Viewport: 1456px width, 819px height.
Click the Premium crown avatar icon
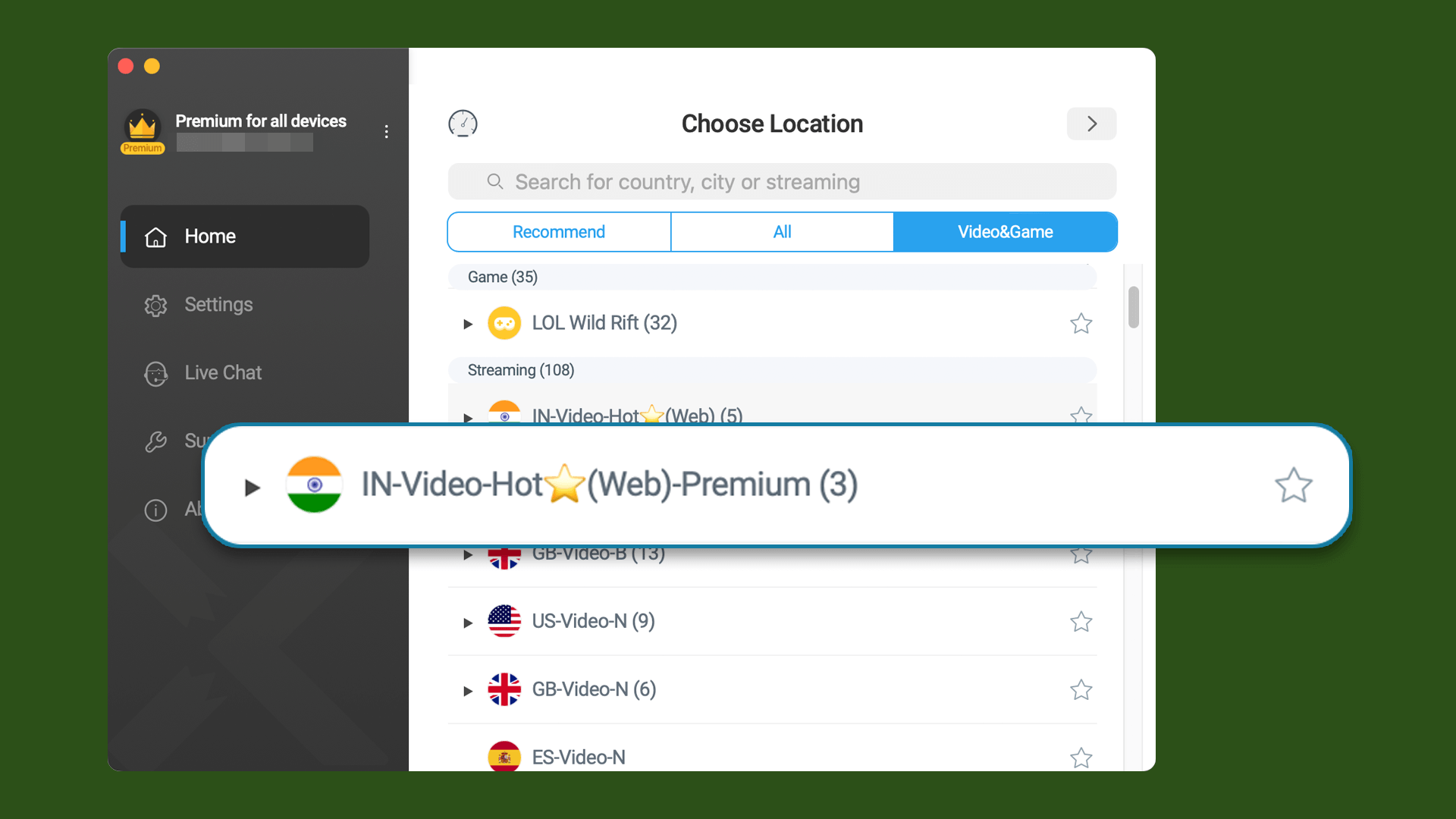[143, 130]
